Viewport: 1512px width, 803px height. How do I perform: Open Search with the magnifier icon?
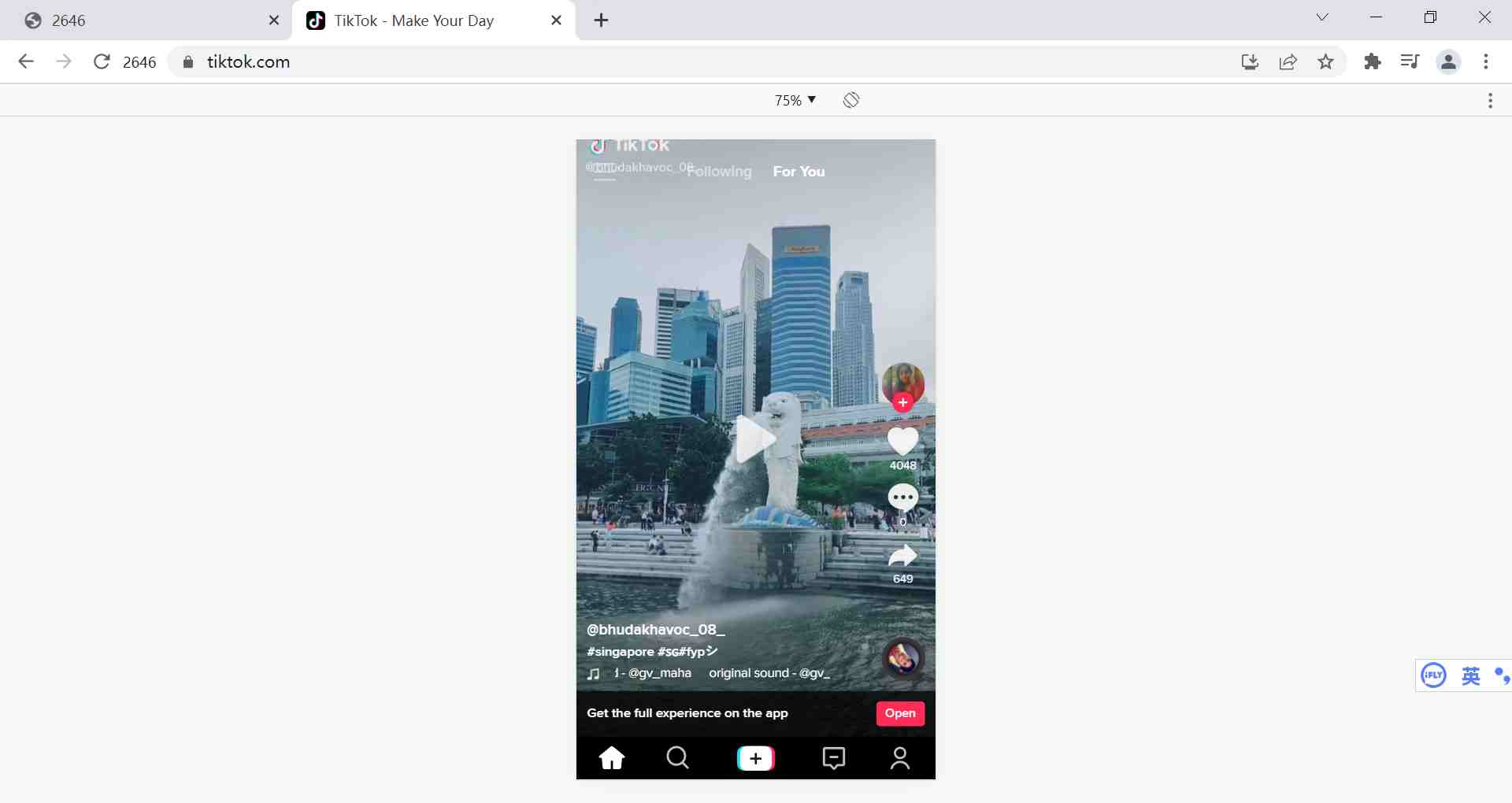click(677, 758)
